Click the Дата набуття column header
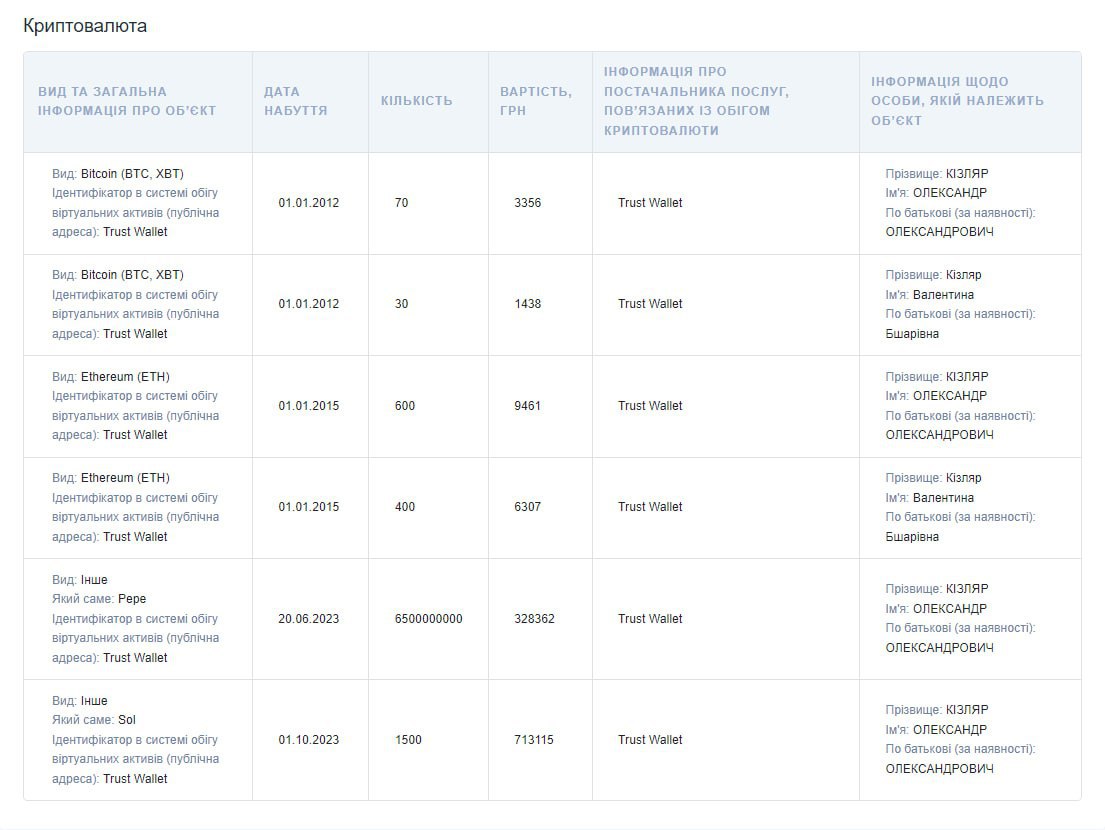Screen dimensions: 1105x830 (295, 101)
